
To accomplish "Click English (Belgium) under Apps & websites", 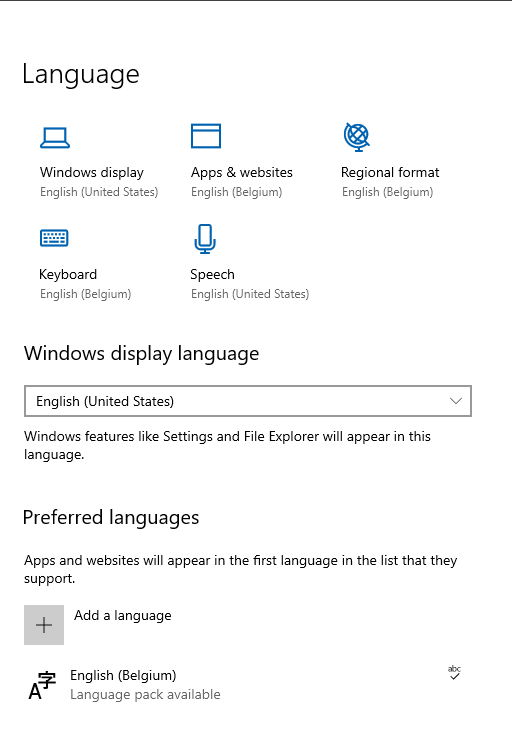I will (x=237, y=192).
